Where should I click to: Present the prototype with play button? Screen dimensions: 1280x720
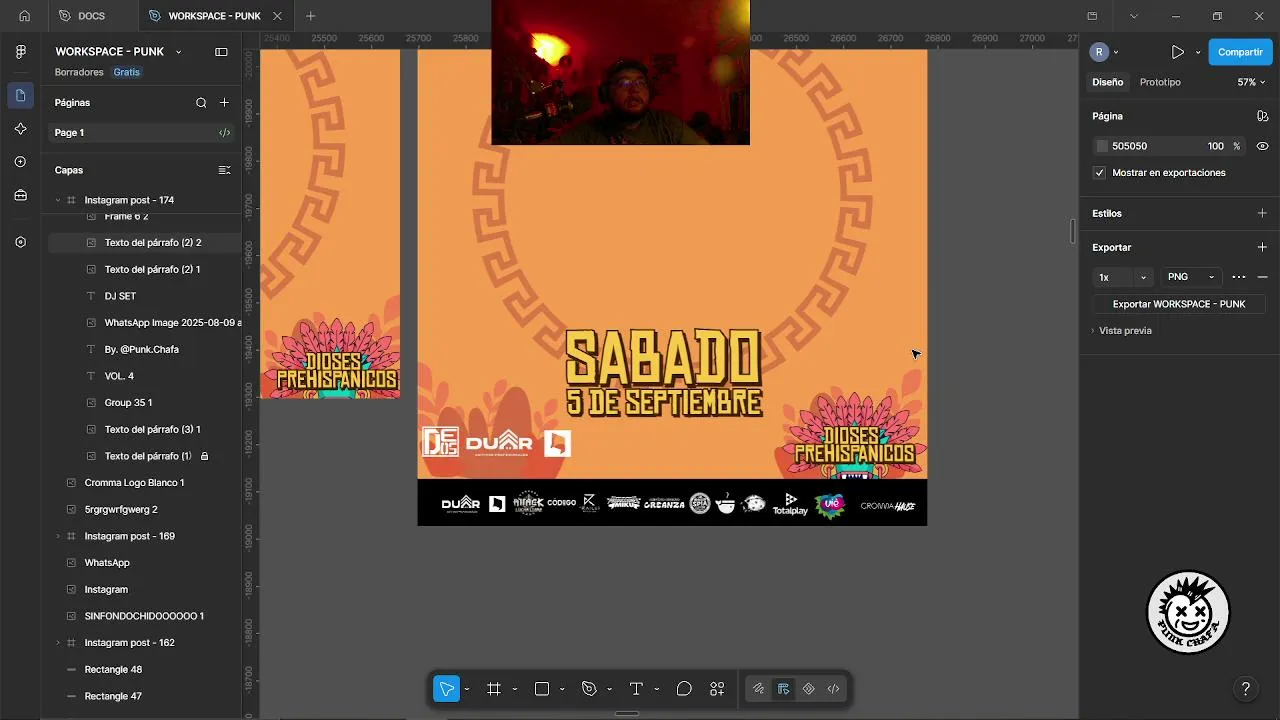pyautogui.click(x=1177, y=52)
